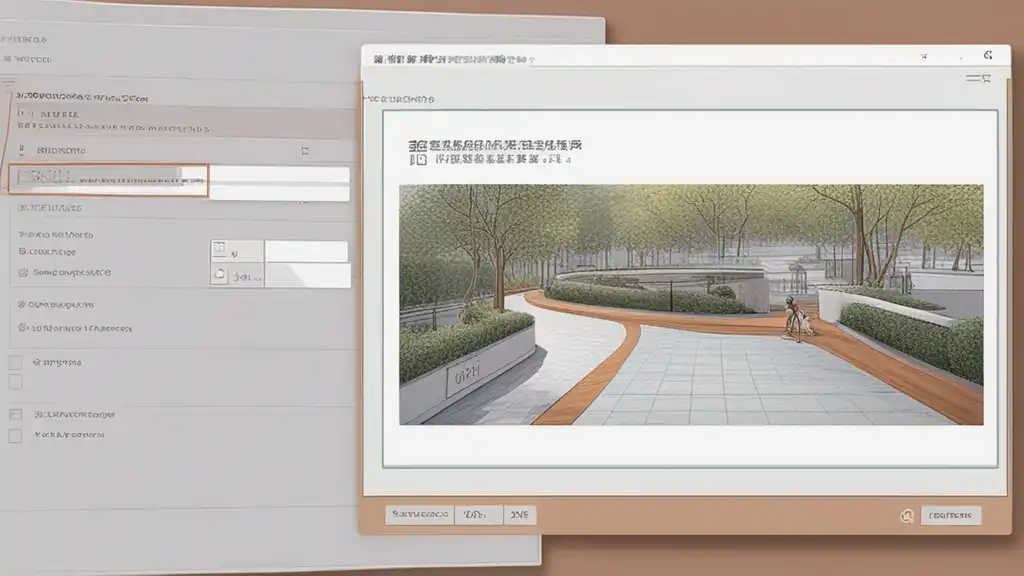Click the second white field under the orange-outlined row

click(x=280, y=193)
